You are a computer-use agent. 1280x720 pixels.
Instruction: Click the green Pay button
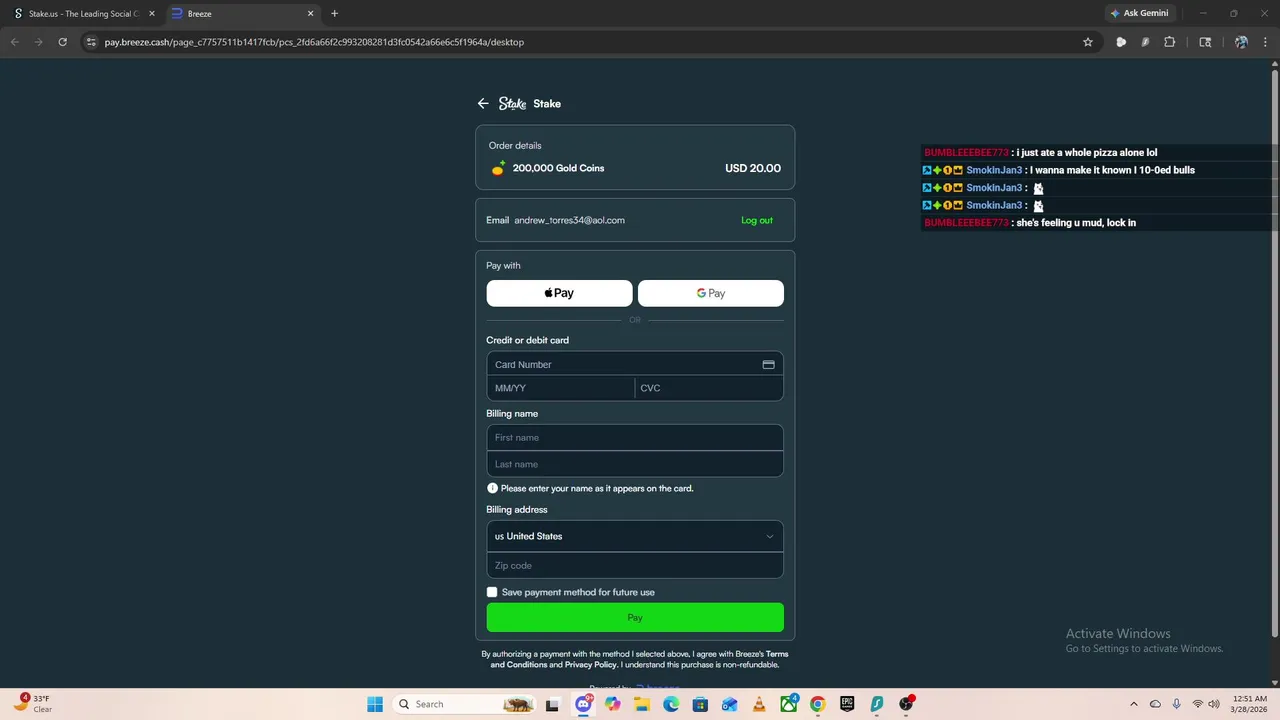coord(635,617)
